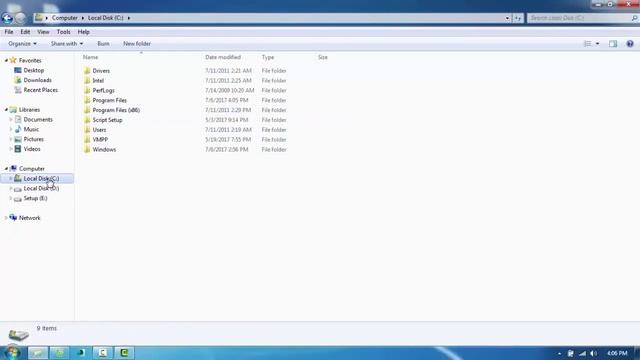
Task: Open the second green taskbar app
Action: pos(60,353)
